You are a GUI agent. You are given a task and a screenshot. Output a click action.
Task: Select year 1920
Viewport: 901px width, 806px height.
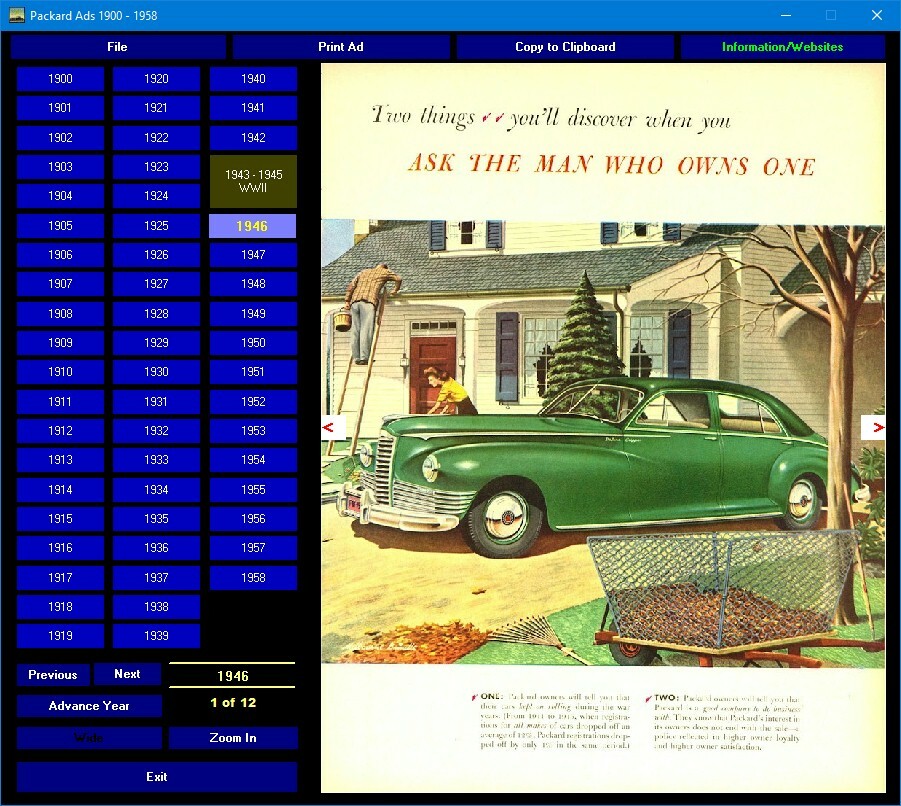156,79
